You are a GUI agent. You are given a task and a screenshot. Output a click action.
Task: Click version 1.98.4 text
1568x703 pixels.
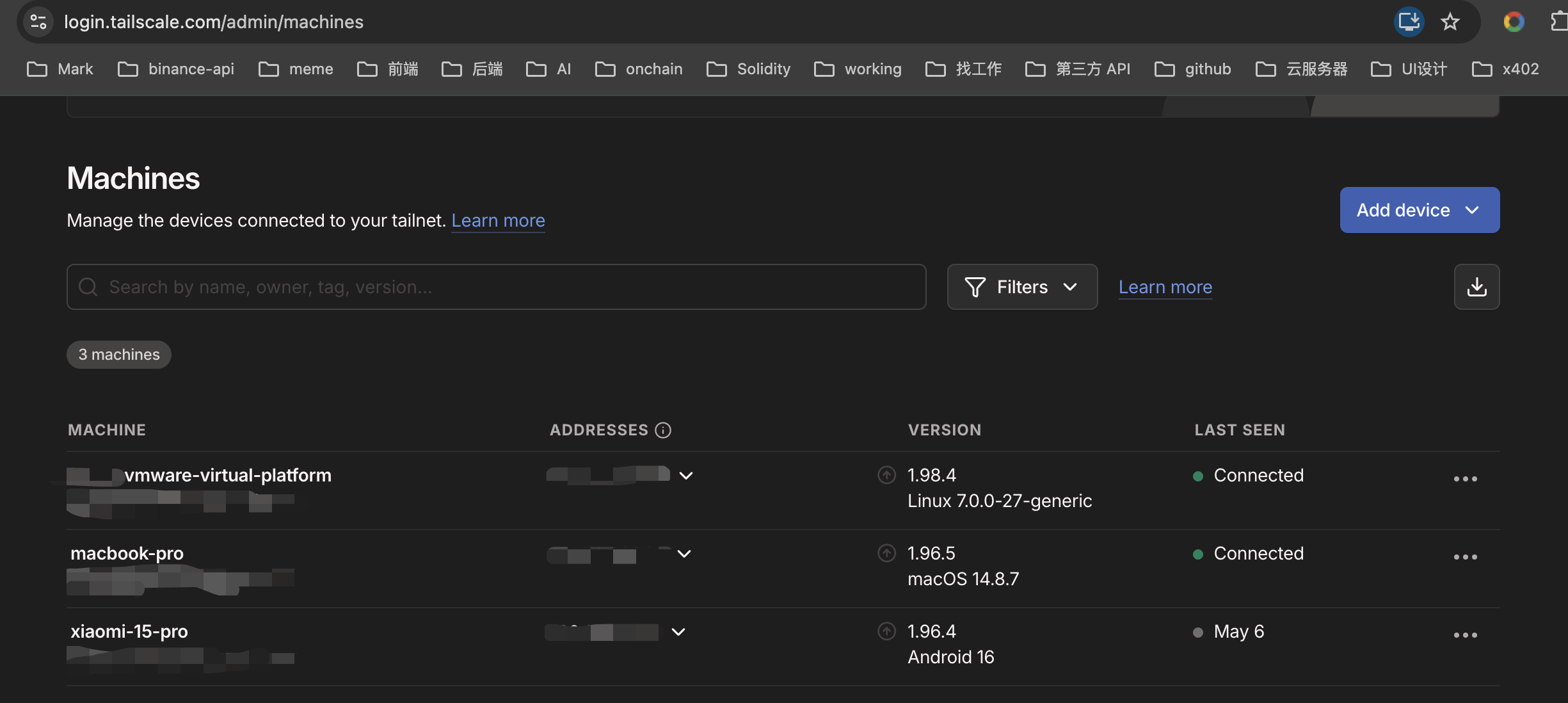click(932, 475)
